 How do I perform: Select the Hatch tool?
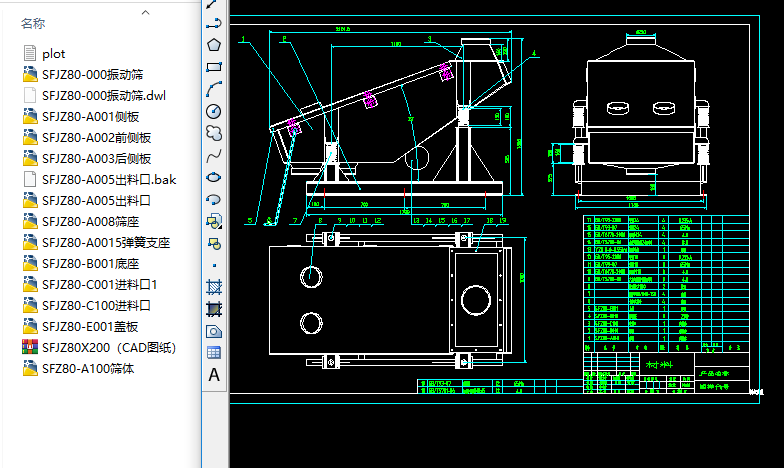pos(214,287)
